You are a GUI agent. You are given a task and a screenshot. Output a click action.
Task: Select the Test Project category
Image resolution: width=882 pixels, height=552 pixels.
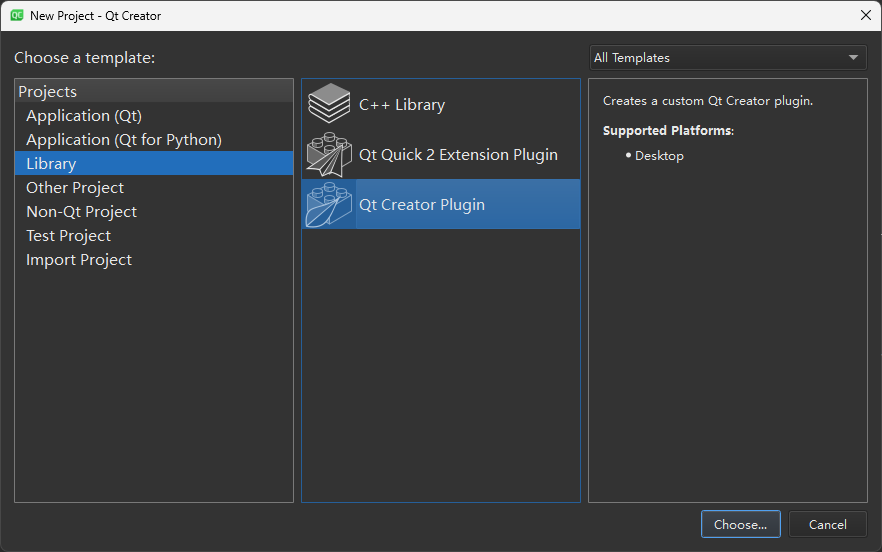click(154, 236)
